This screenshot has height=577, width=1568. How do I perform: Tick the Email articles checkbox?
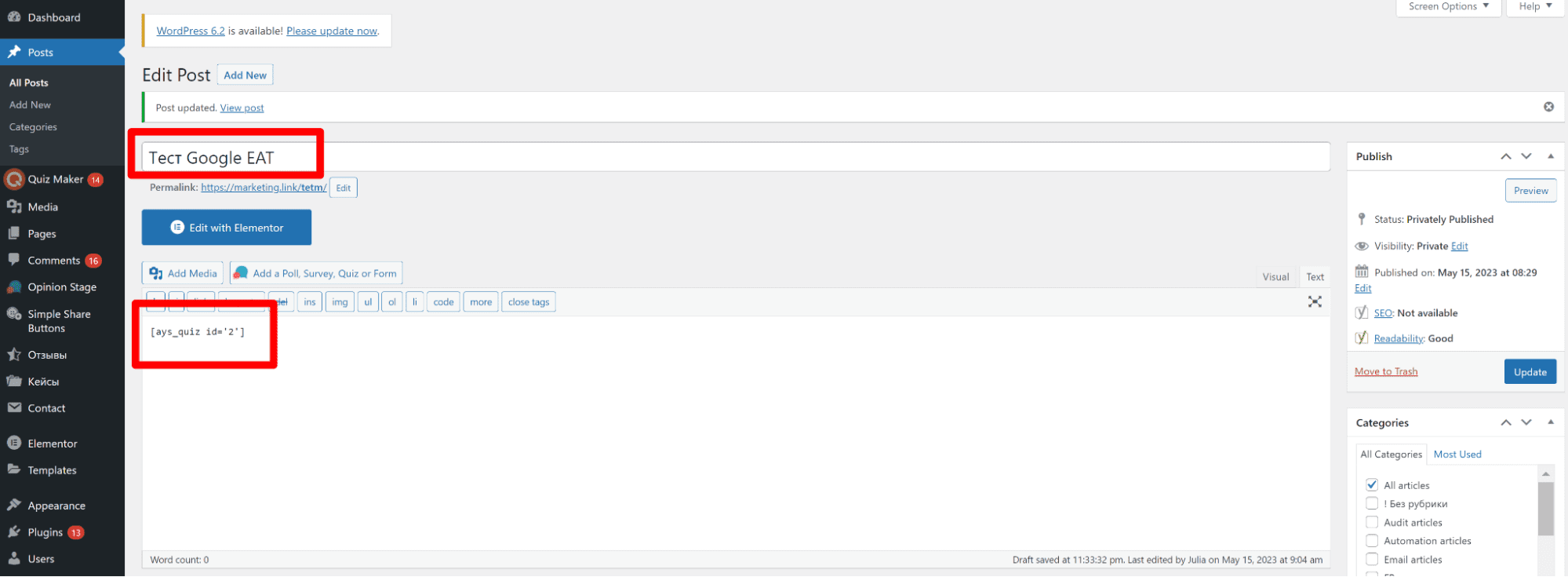click(x=1372, y=559)
